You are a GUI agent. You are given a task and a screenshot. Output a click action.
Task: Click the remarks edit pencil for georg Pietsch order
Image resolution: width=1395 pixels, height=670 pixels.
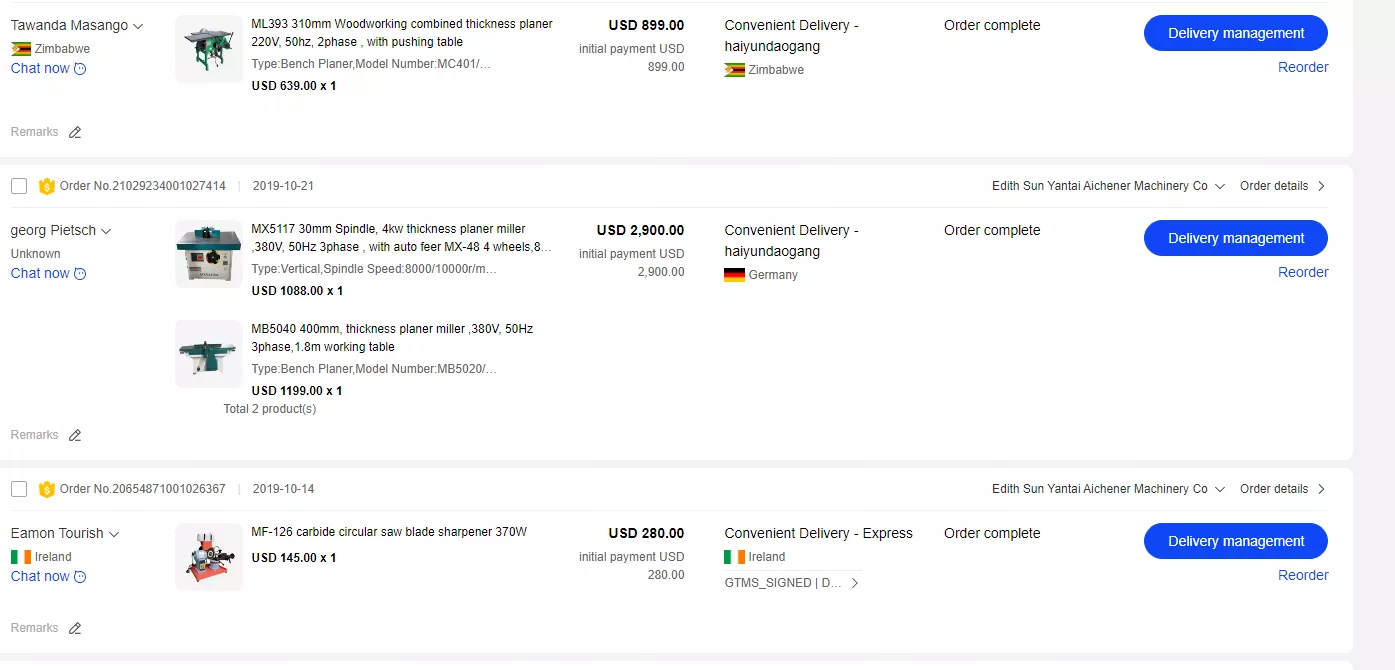click(x=75, y=435)
